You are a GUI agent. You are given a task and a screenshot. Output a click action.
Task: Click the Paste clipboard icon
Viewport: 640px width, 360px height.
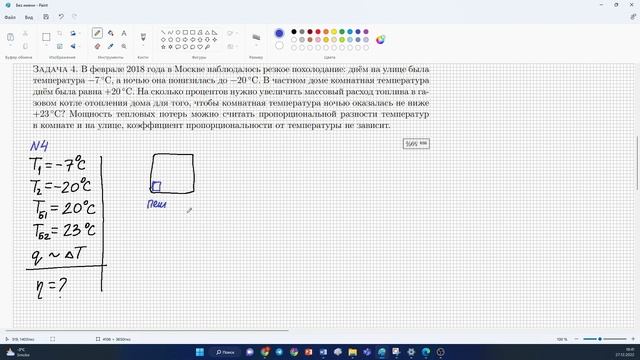click(10, 37)
